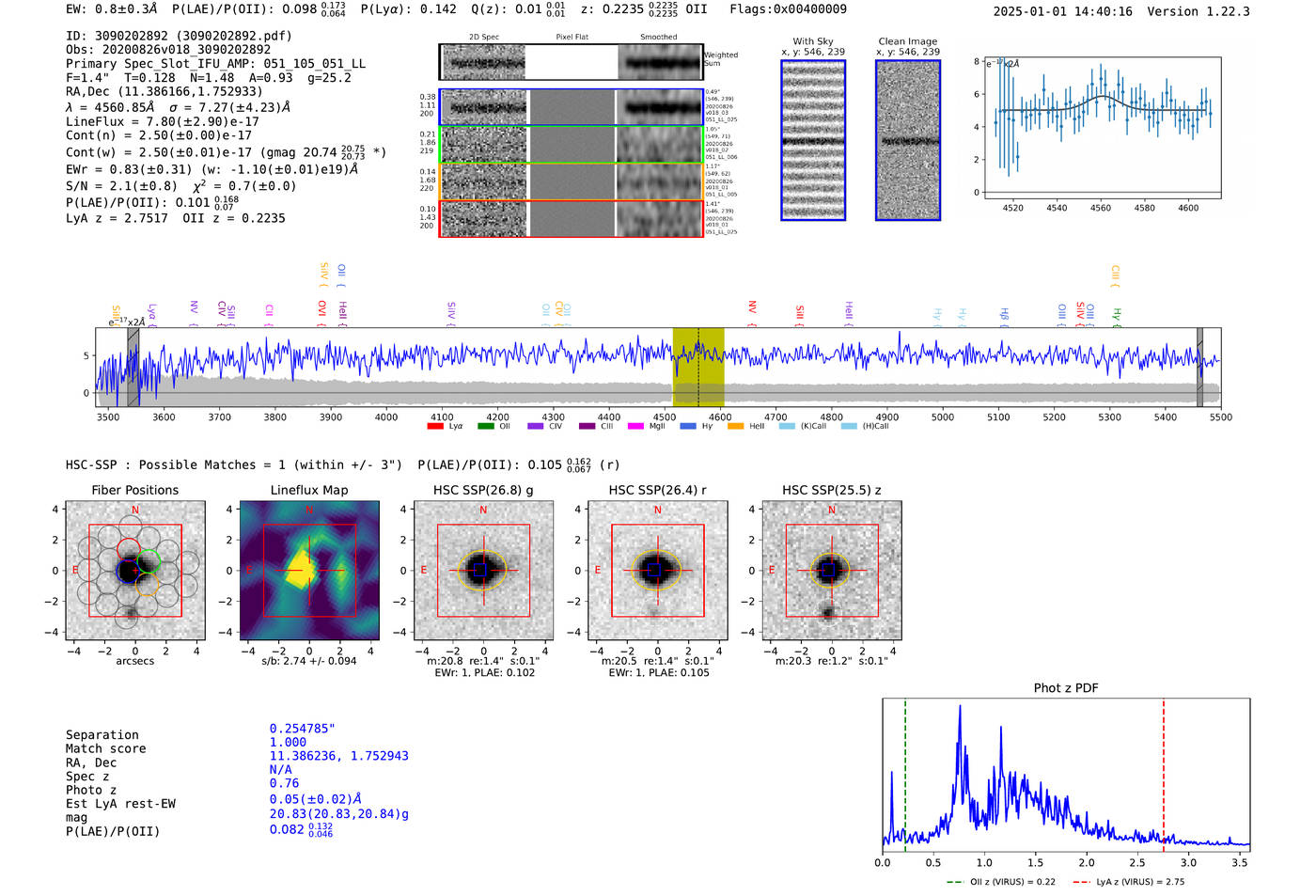Click the red Lyα legend swatch
The height and width of the screenshot is (896, 1316).
(x=435, y=427)
